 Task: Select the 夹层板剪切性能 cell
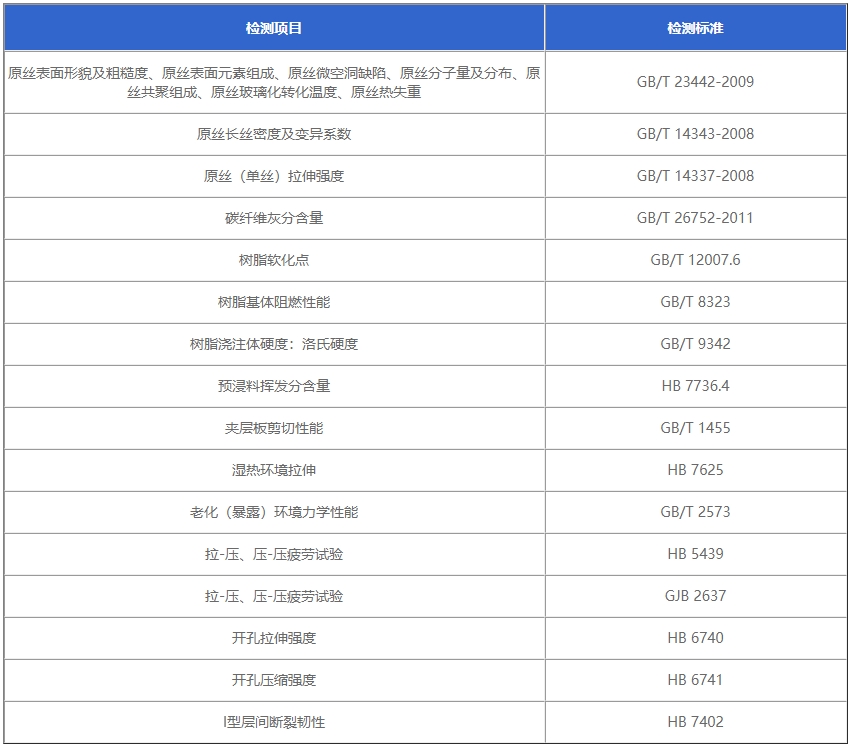point(274,428)
